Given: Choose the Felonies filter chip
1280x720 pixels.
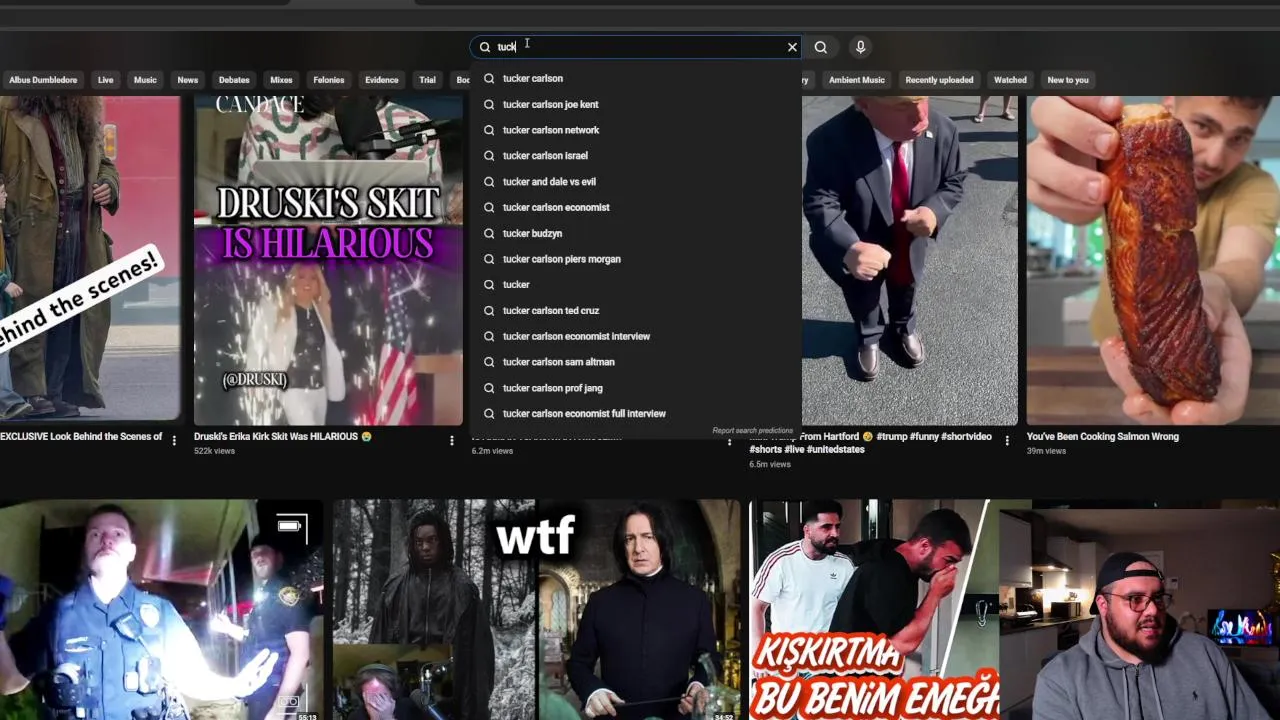Looking at the screenshot, I should coord(328,80).
